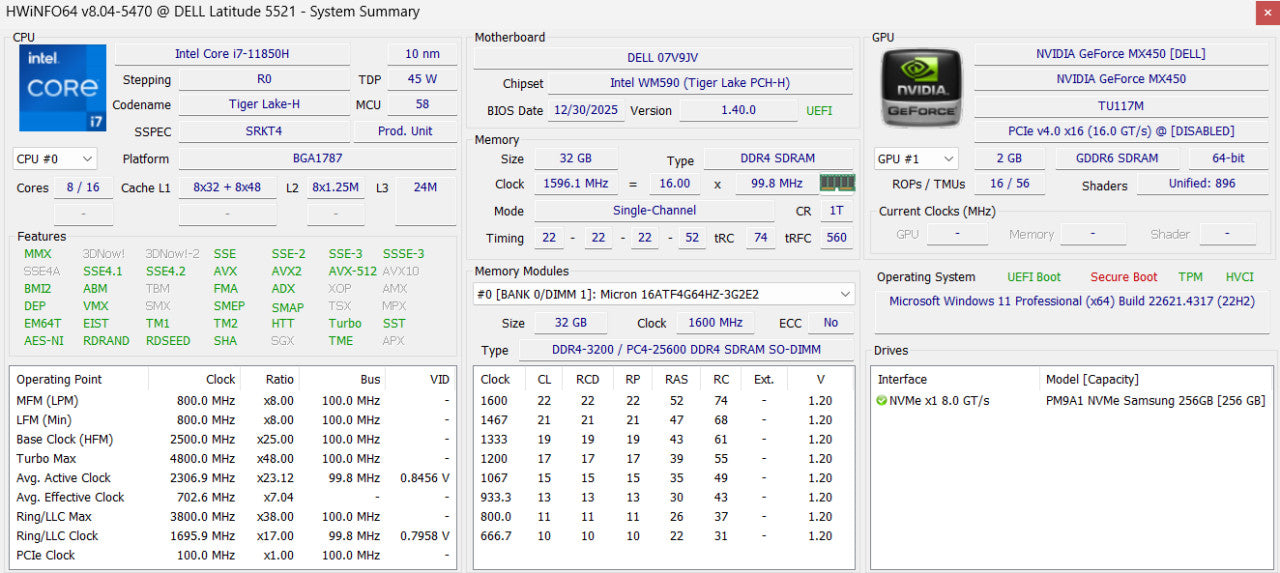Click the SRKT4 SSPEC field
Image resolution: width=1280 pixels, height=573 pixels.
click(x=264, y=131)
